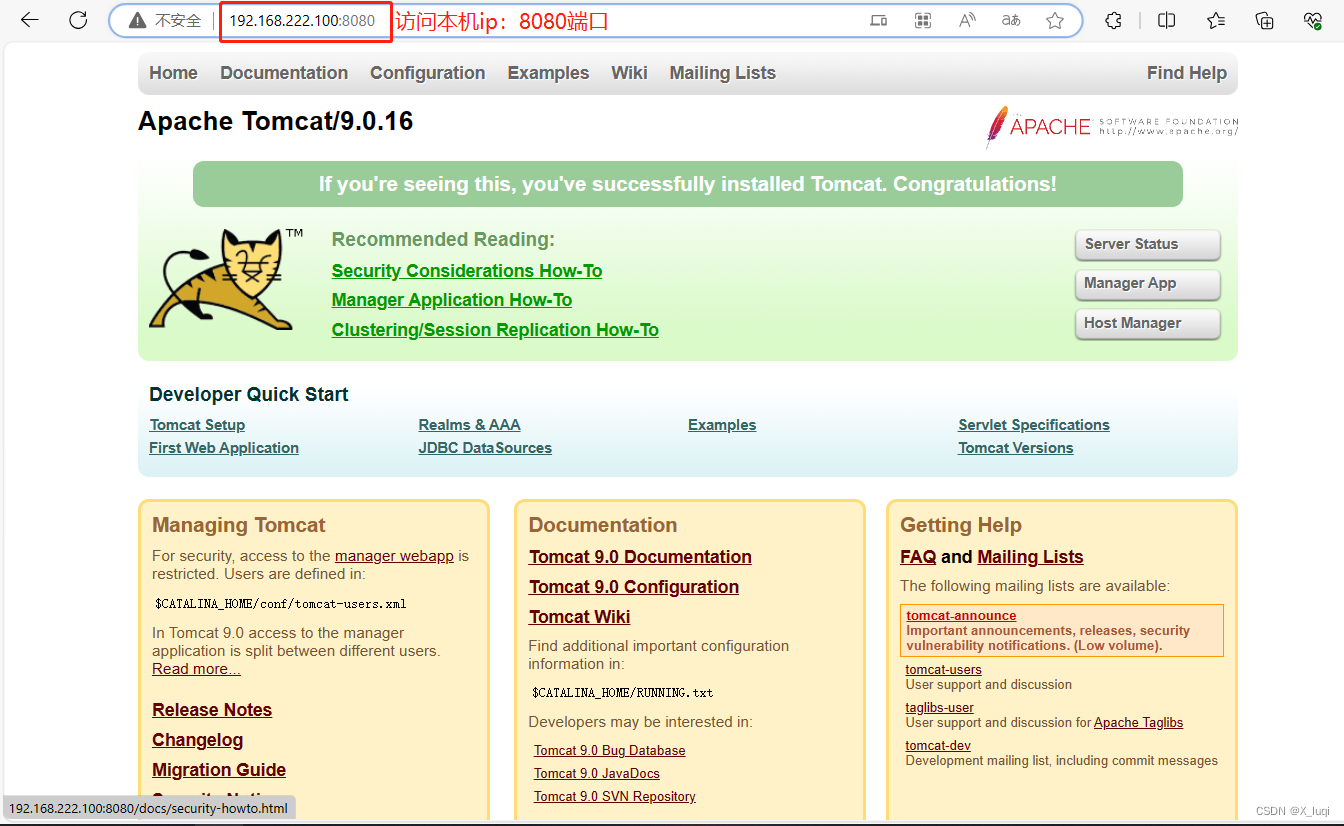
Task: Open the Find Help nav item
Action: 1186,73
